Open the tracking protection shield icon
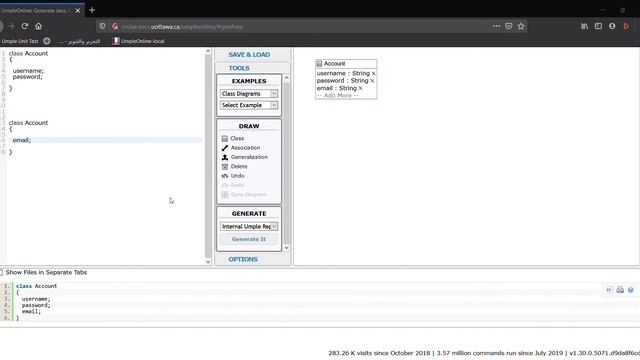Screen dimensions: 640x360 [102, 26]
